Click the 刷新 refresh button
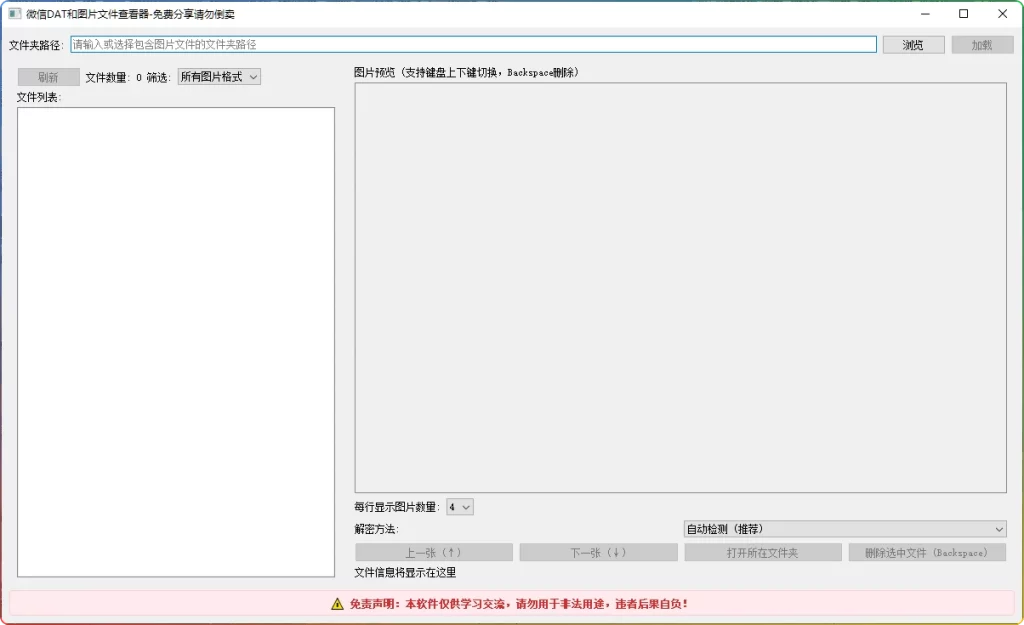1024x625 pixels. [48, 77]
